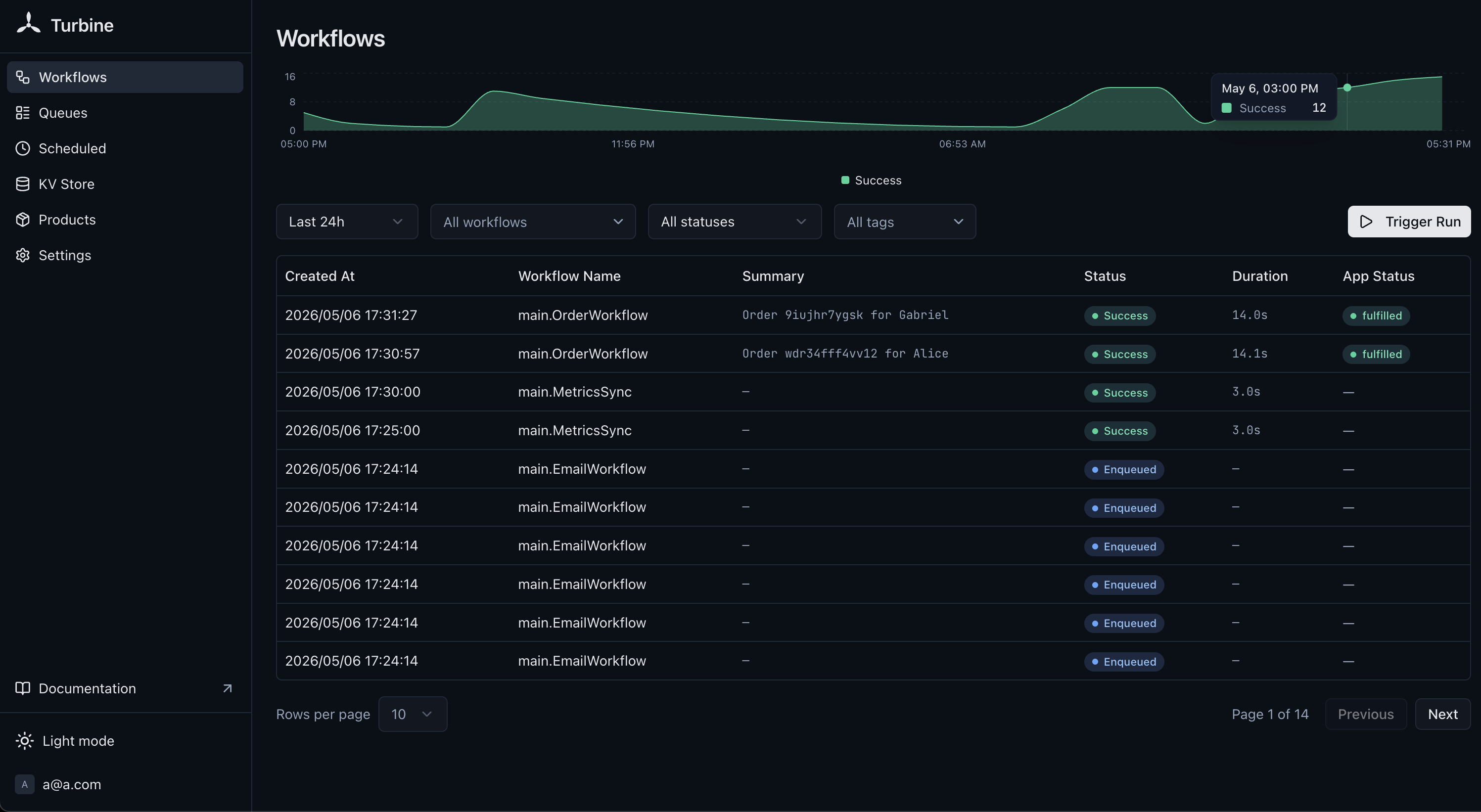The image size is (1481, 812).
Task: Click the Scheduled clock icon
Action: coord(22,148)
